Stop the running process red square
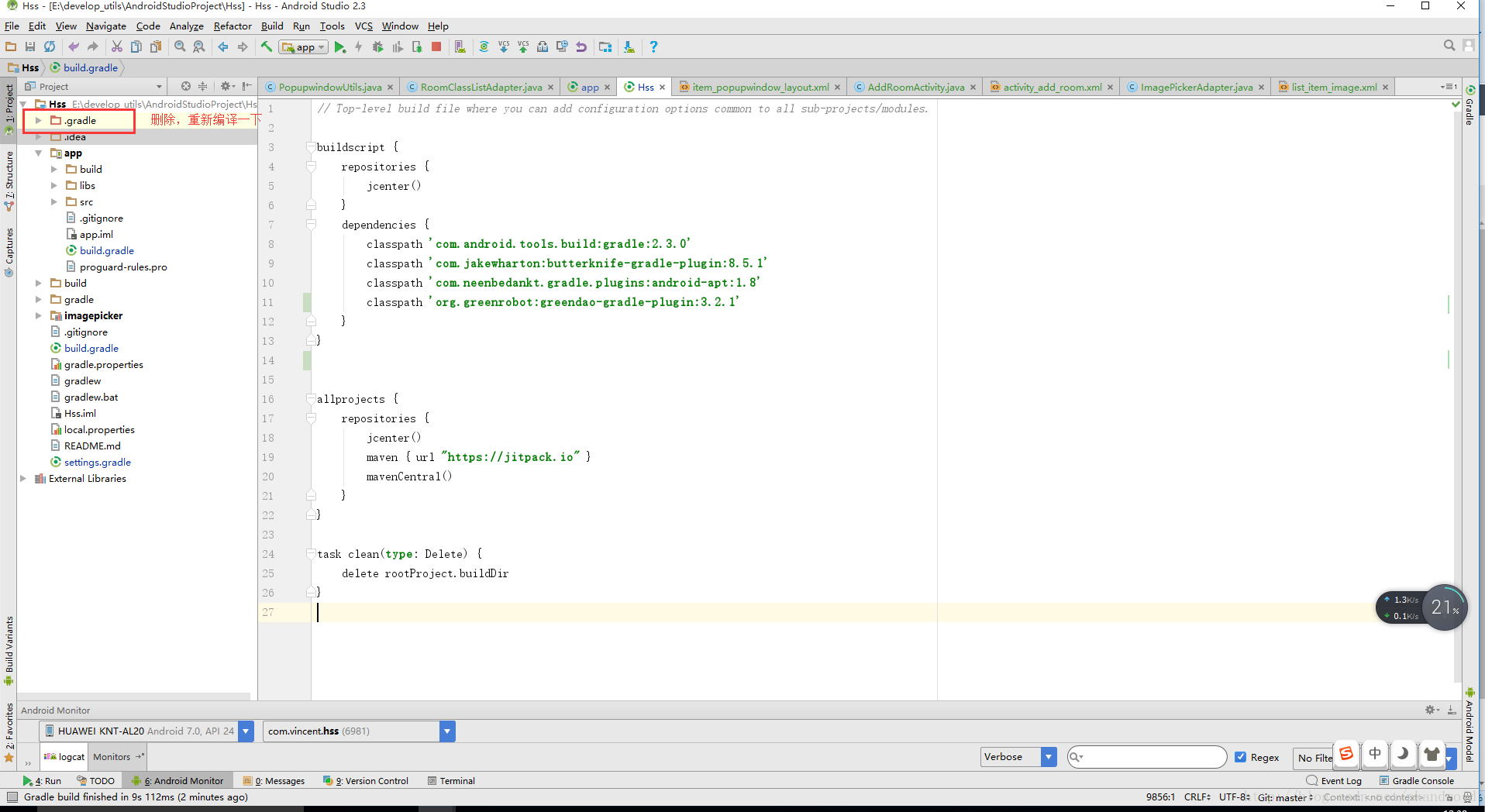This screenshot has width=1485, height=812. pyautogui.click(x=436, y=47)
